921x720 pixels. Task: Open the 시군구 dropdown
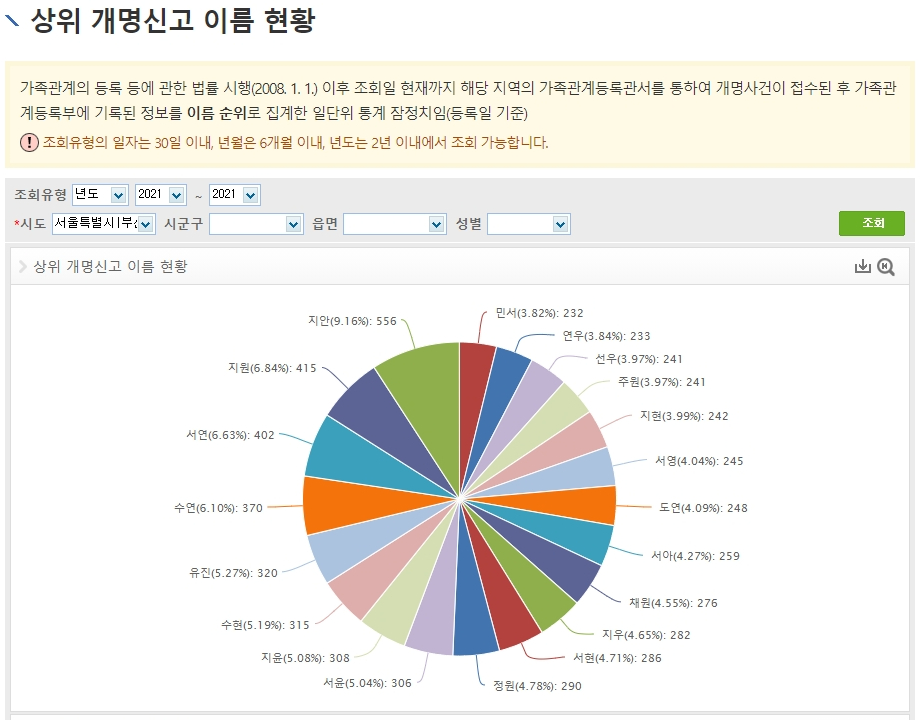coord(256,224)
